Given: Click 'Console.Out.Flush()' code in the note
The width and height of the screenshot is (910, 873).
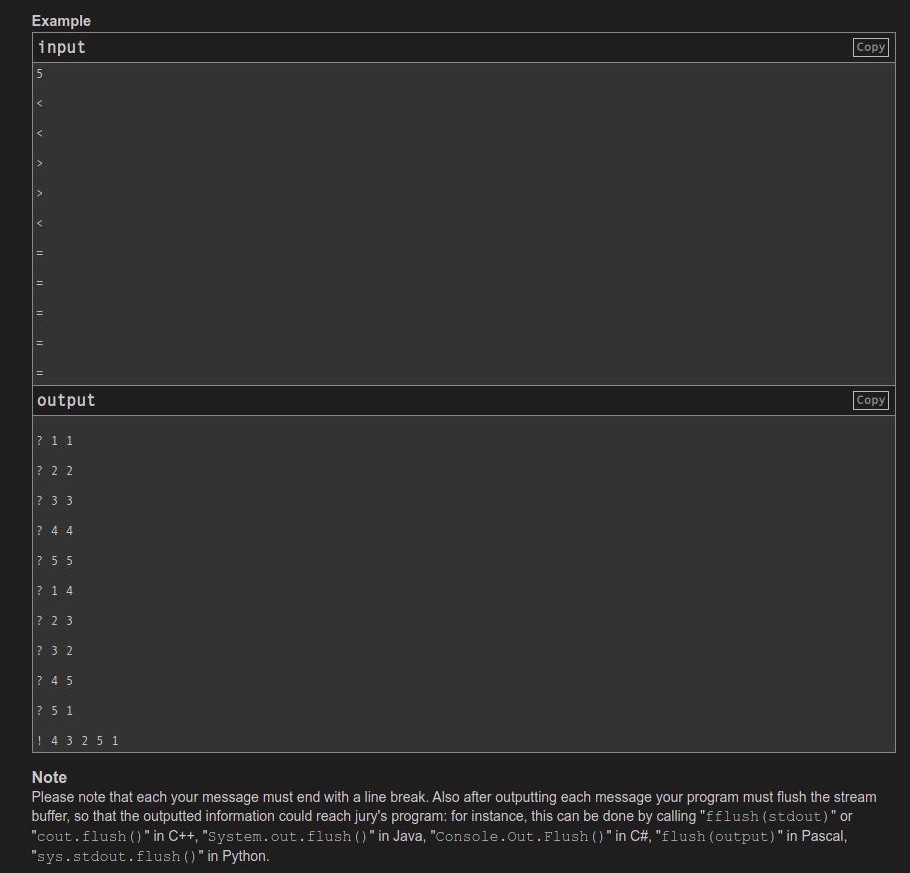Looking at the screenshot, I should coord(521,836).
